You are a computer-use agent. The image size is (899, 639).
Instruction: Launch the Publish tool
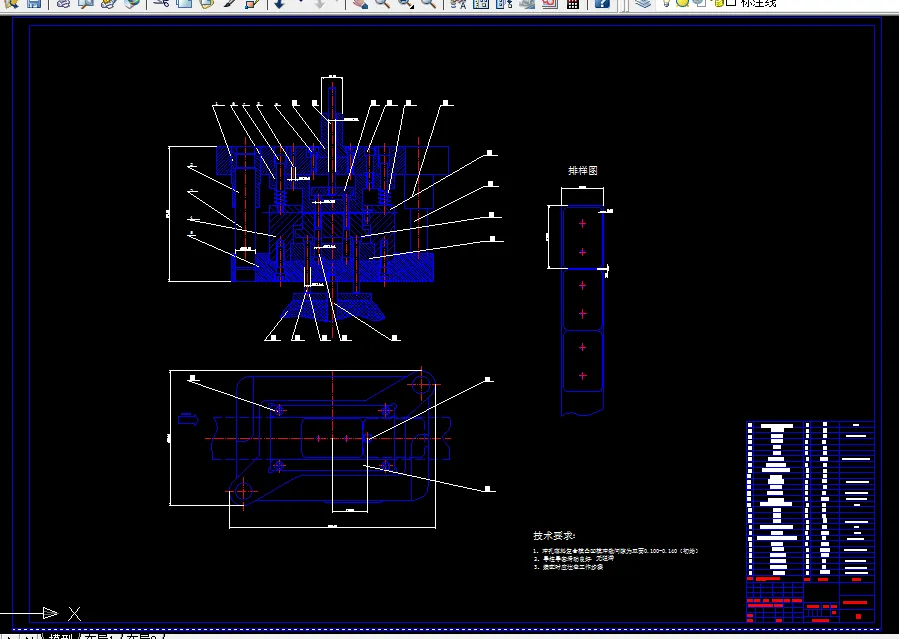click(x=109, y=3)
